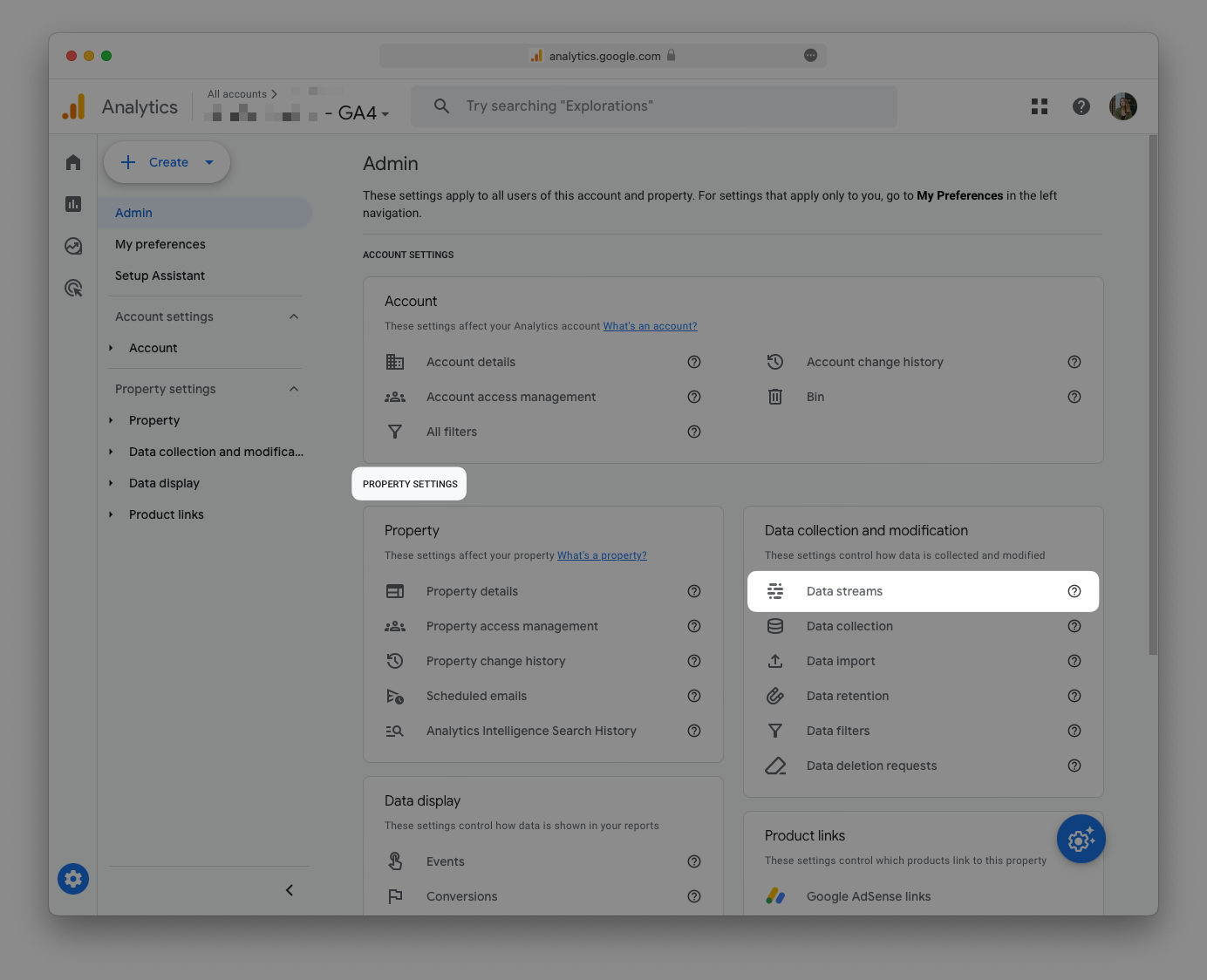This screenshot has height=980, width=1207.
Task: Open Property change history
Action: (495, 661)
